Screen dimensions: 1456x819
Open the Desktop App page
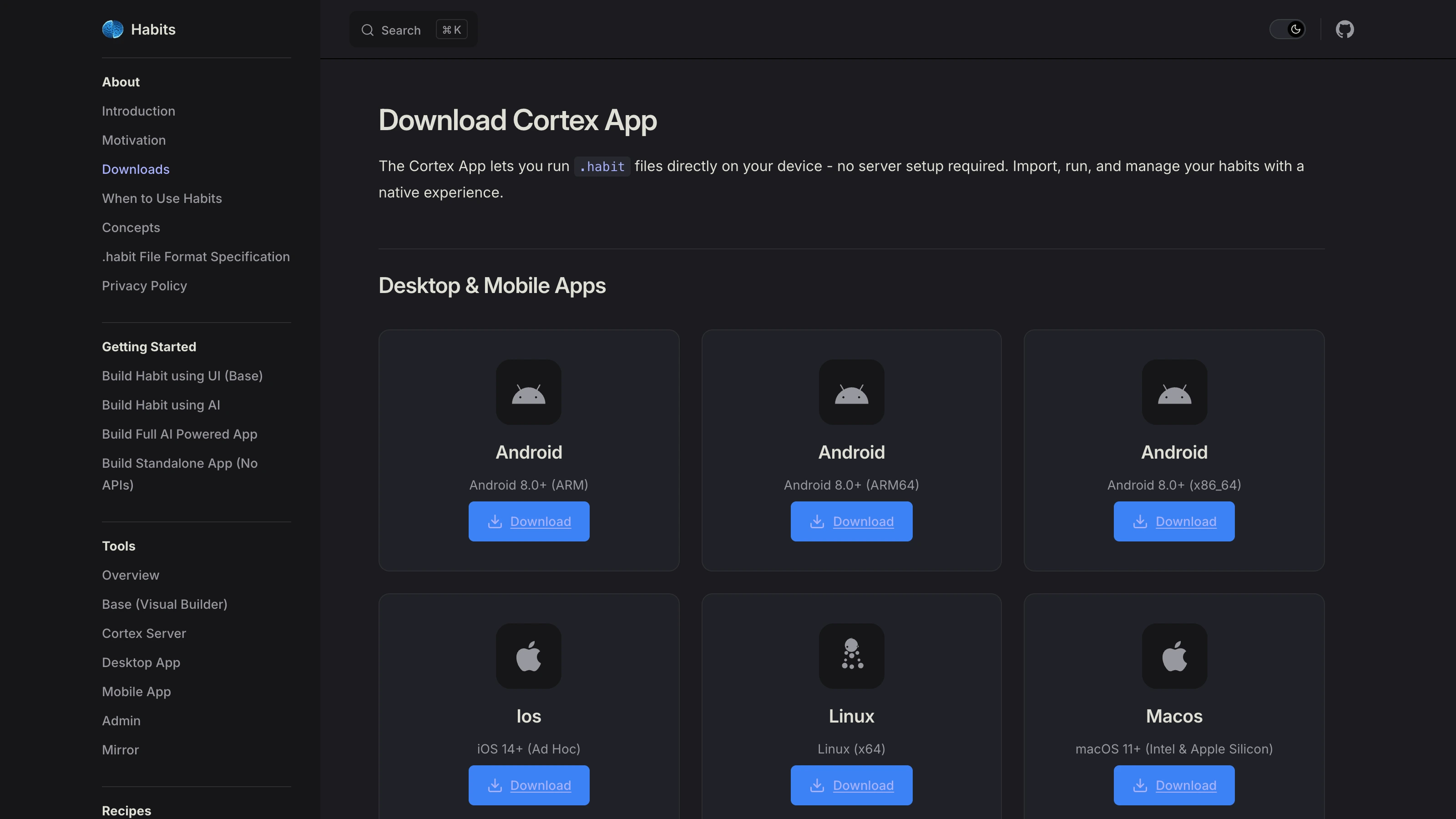point(141,662)
